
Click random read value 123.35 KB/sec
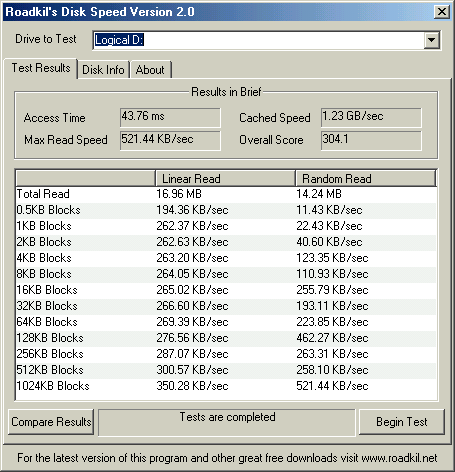pos(332,258)
